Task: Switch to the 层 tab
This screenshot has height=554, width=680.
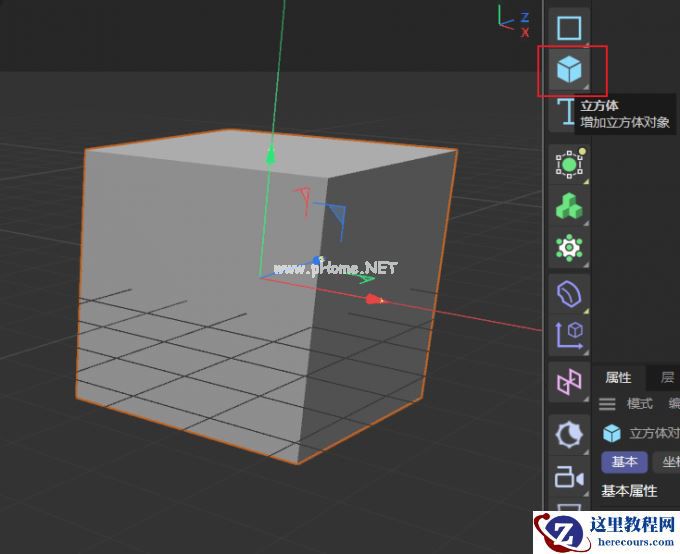Action: coord(667,377)
